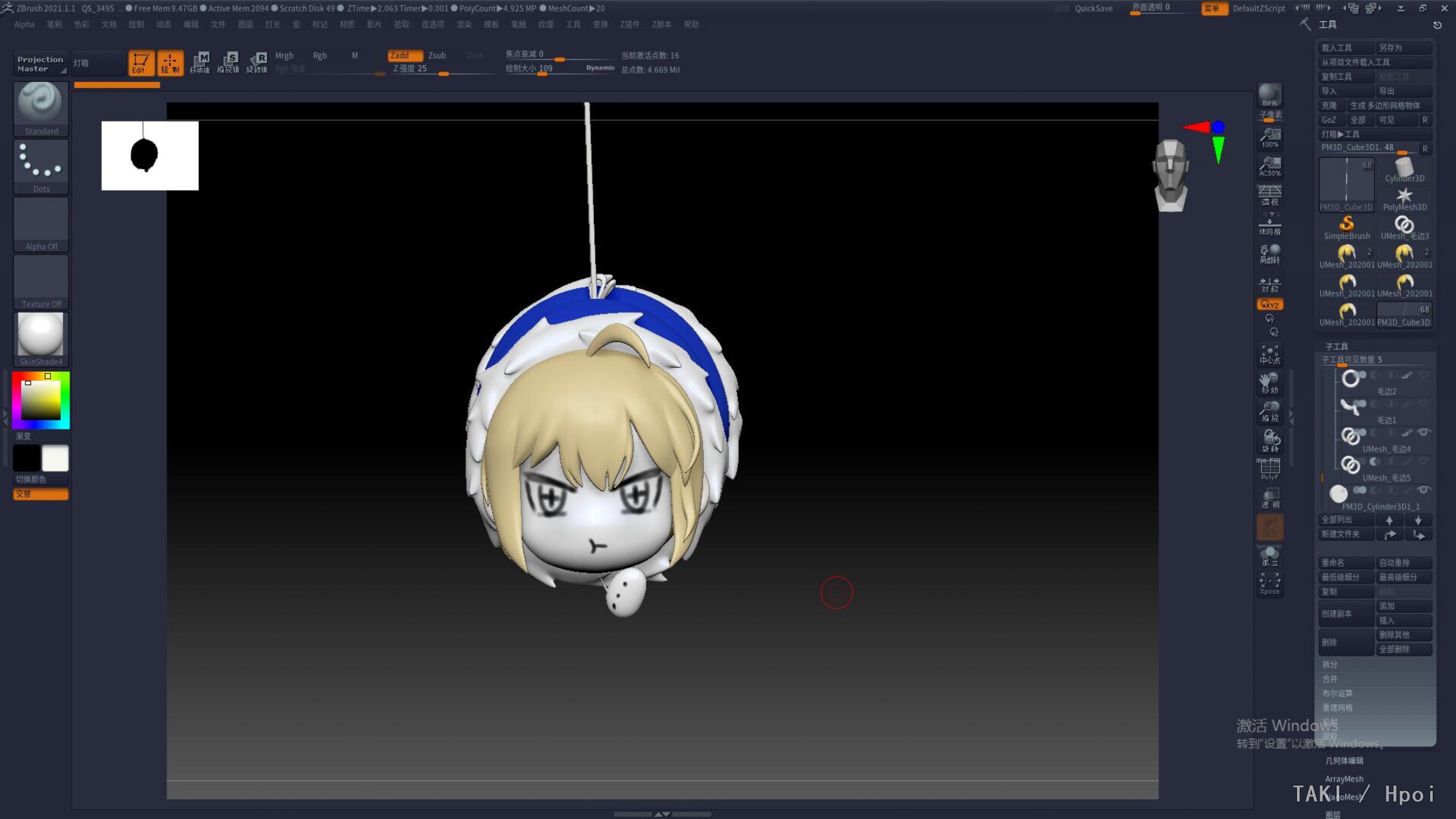Viewport: 1456px width, 819px height.
Task: Toggle eye visibility of UMesh_毛边4 subtool
Action: [x=1423, y=433]
